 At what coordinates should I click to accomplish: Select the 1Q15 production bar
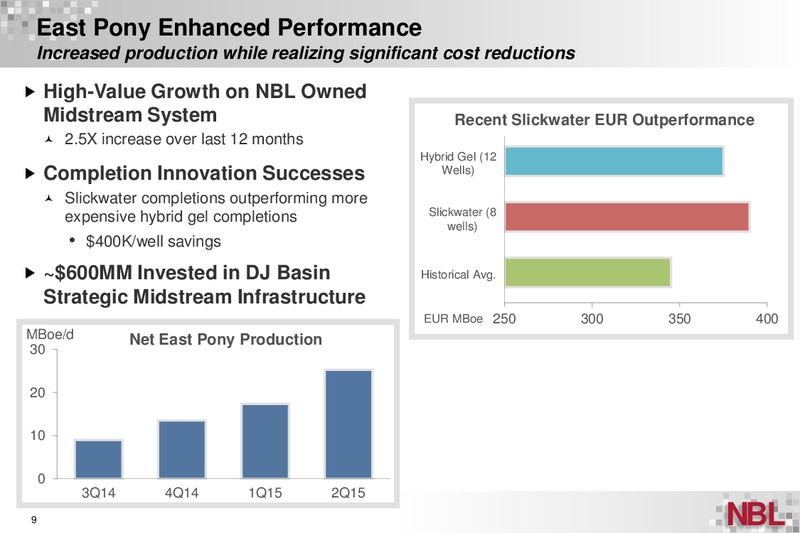tap(265, 441)
